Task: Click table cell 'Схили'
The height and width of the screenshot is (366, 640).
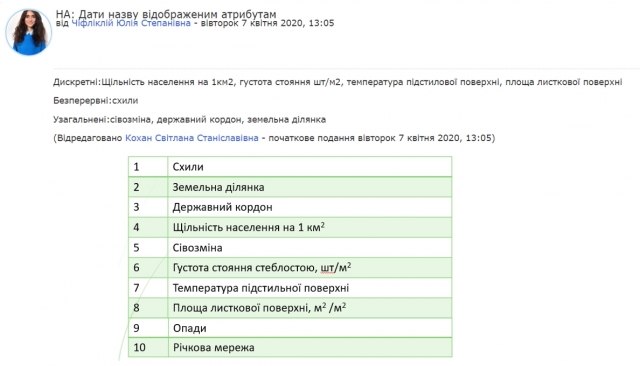Action: (x=310, y=166)
